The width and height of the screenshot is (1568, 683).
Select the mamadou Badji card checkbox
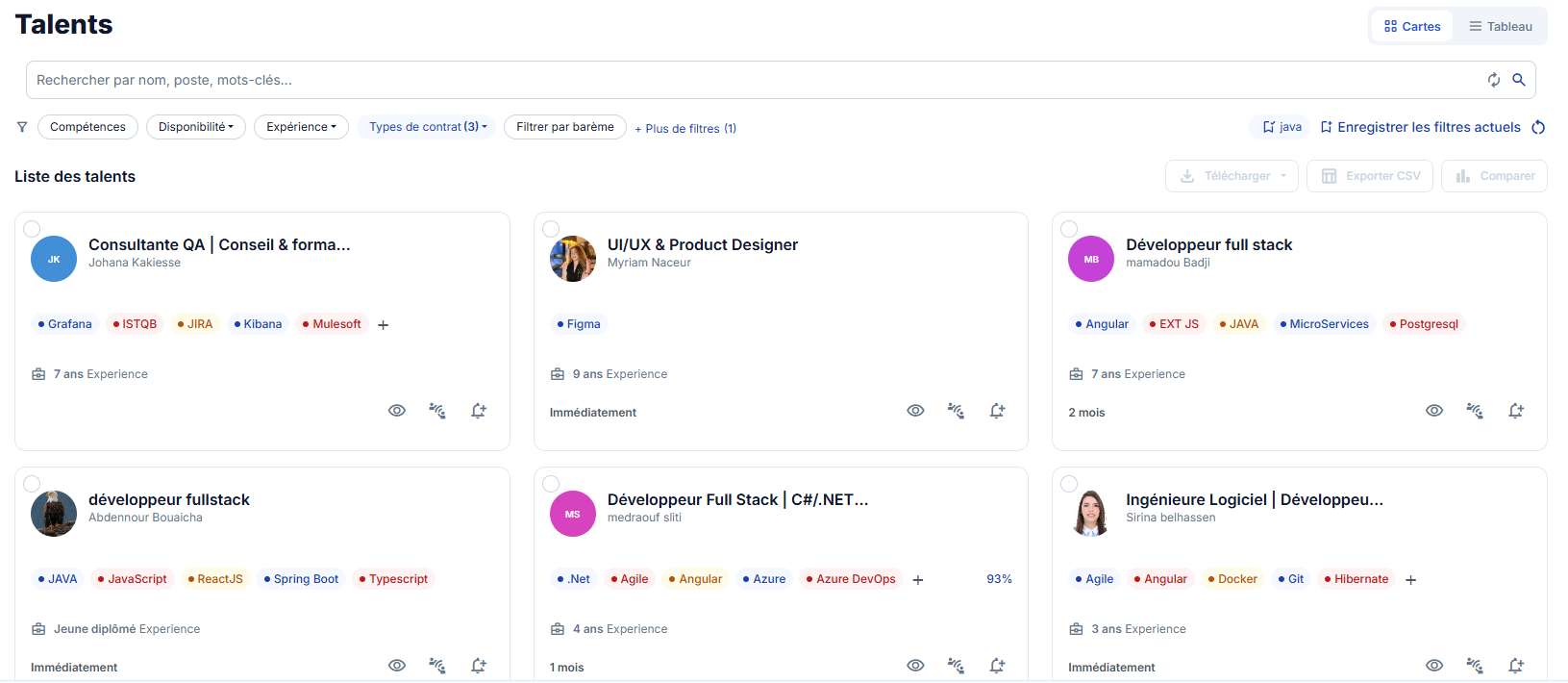[1069, 229]
